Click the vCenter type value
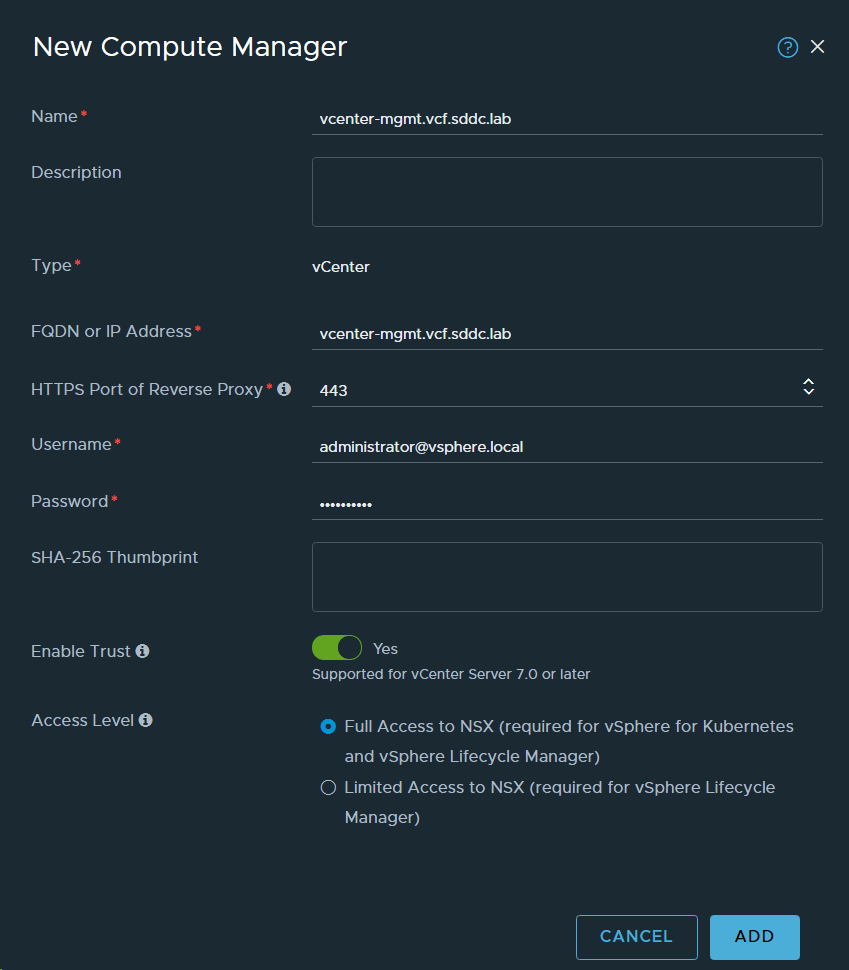This screenshot has width=849, height=970. [x=341, y=267]
